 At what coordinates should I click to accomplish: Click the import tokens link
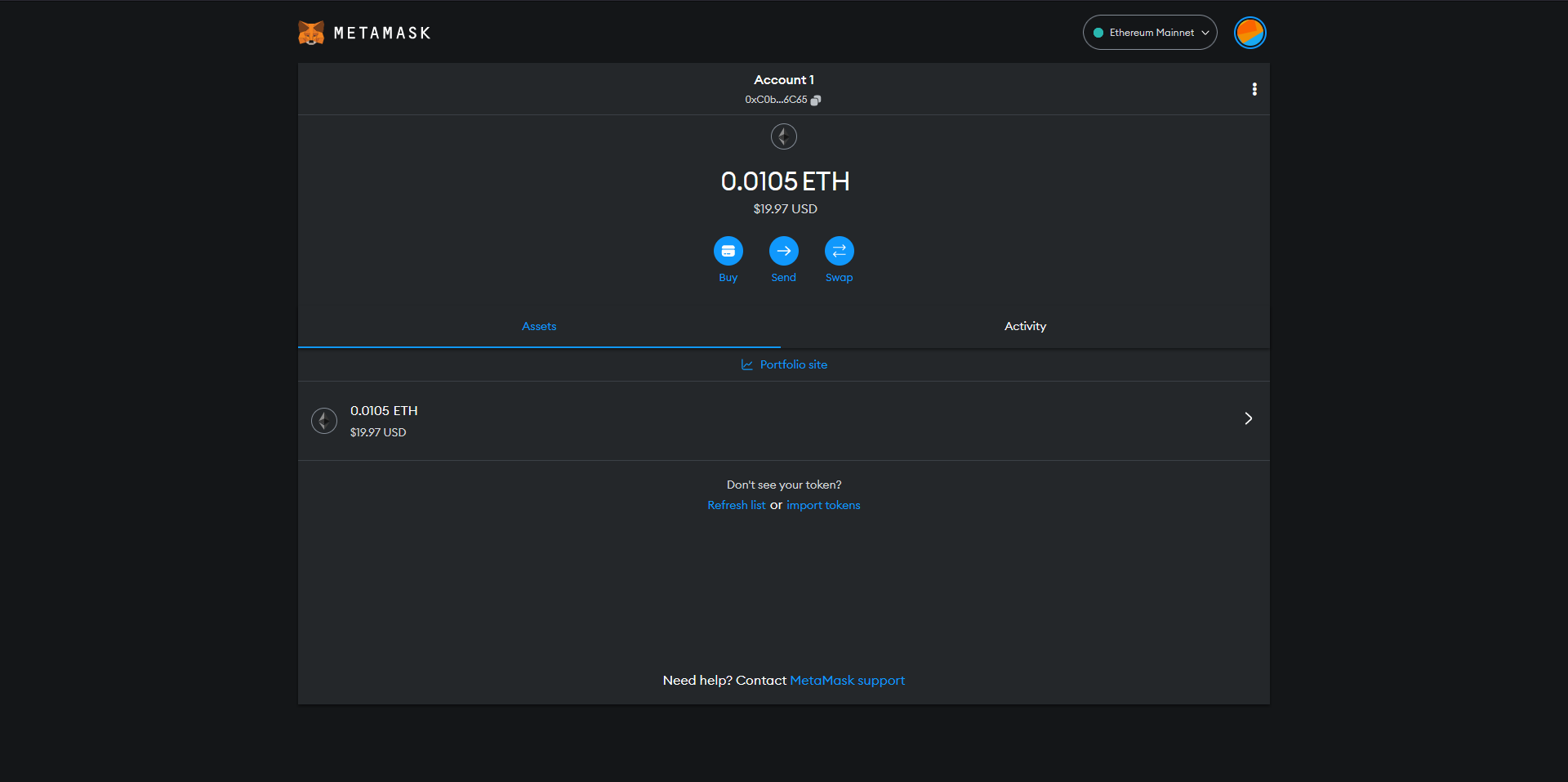coord(823,505)
